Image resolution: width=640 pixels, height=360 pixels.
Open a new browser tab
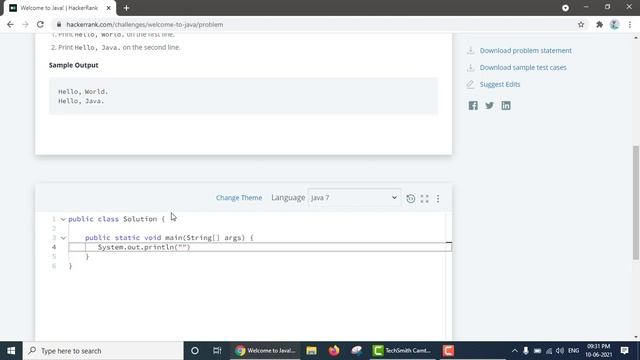point(126,8)
